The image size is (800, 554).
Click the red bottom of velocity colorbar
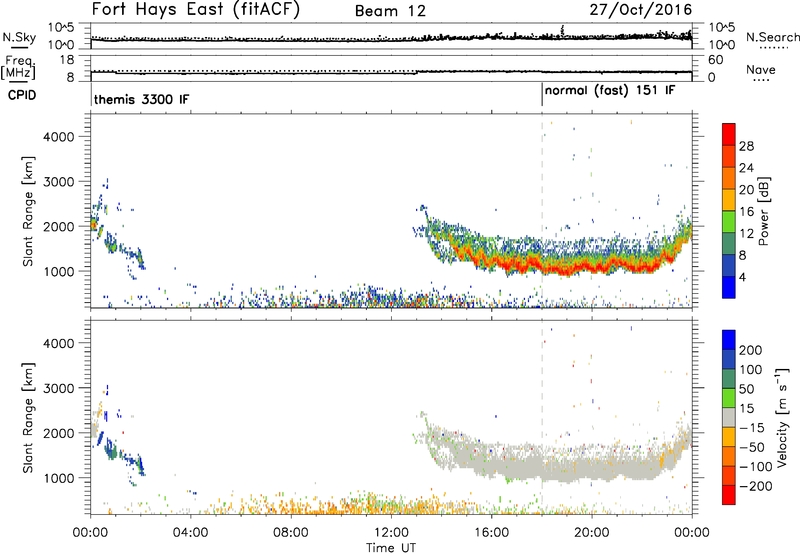pyautogui.click(x=729, y=495)
